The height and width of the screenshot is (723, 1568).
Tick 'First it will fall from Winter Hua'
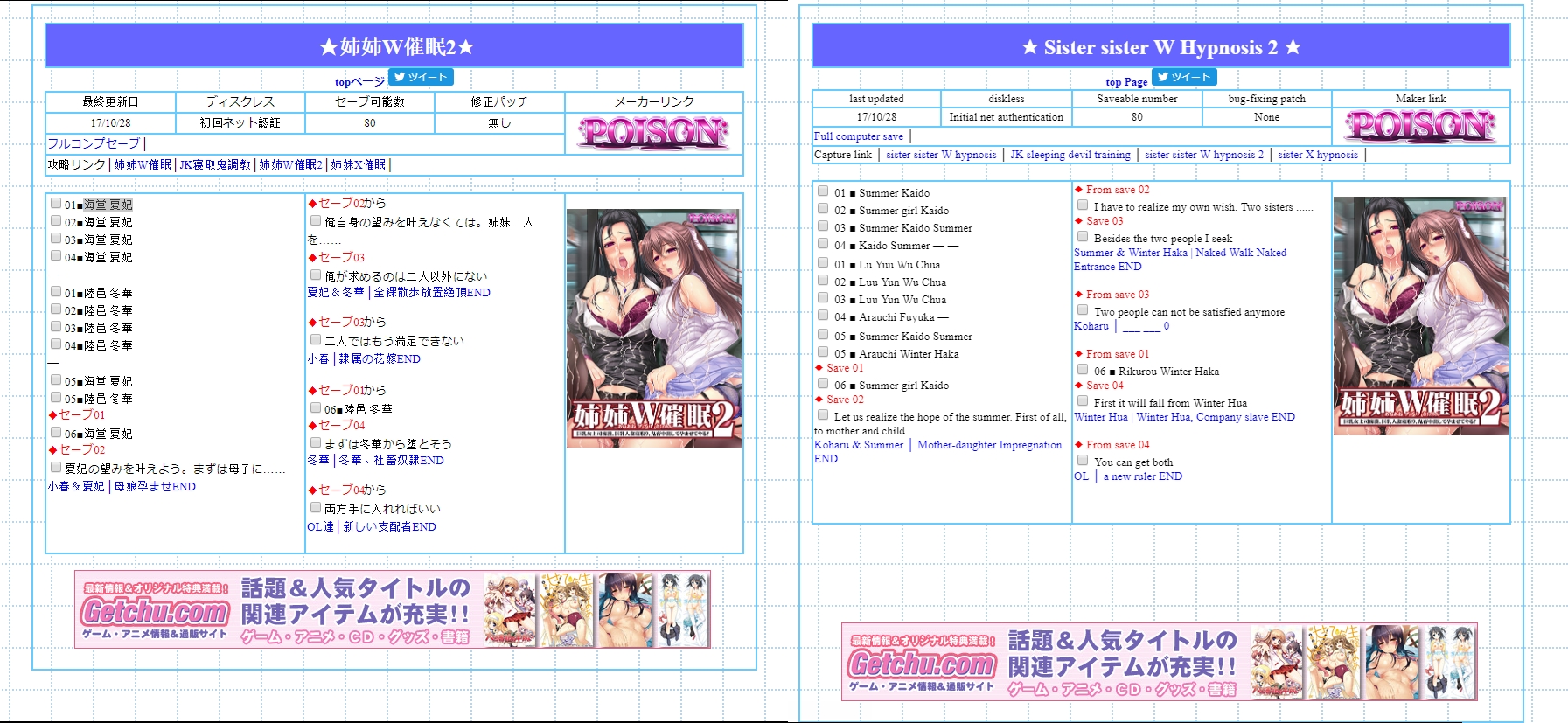[1083, 400]
